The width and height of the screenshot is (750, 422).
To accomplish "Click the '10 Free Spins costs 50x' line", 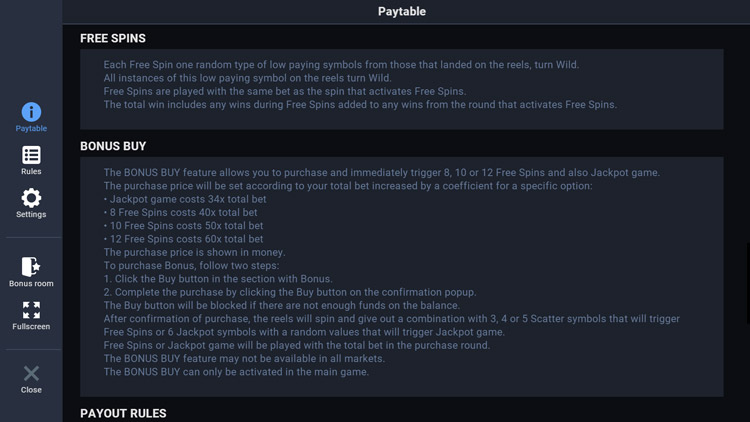I will point(186,226).
